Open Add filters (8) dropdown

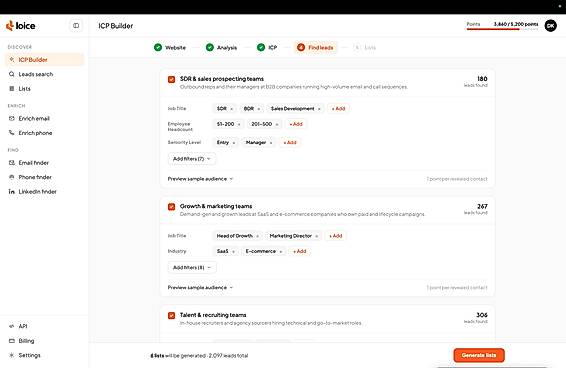tap(192, 267)
